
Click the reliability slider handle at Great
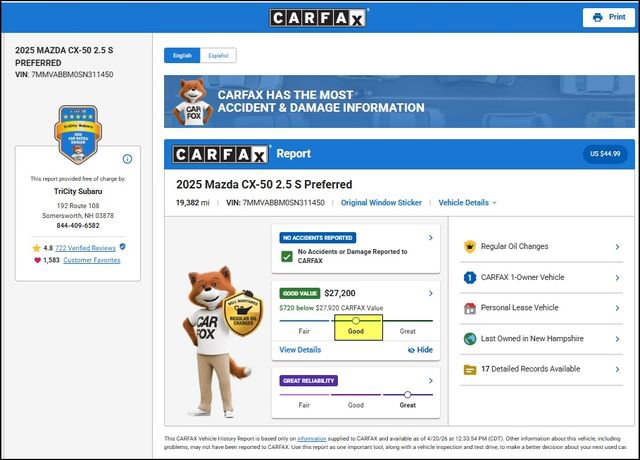[x=407, y=395]
